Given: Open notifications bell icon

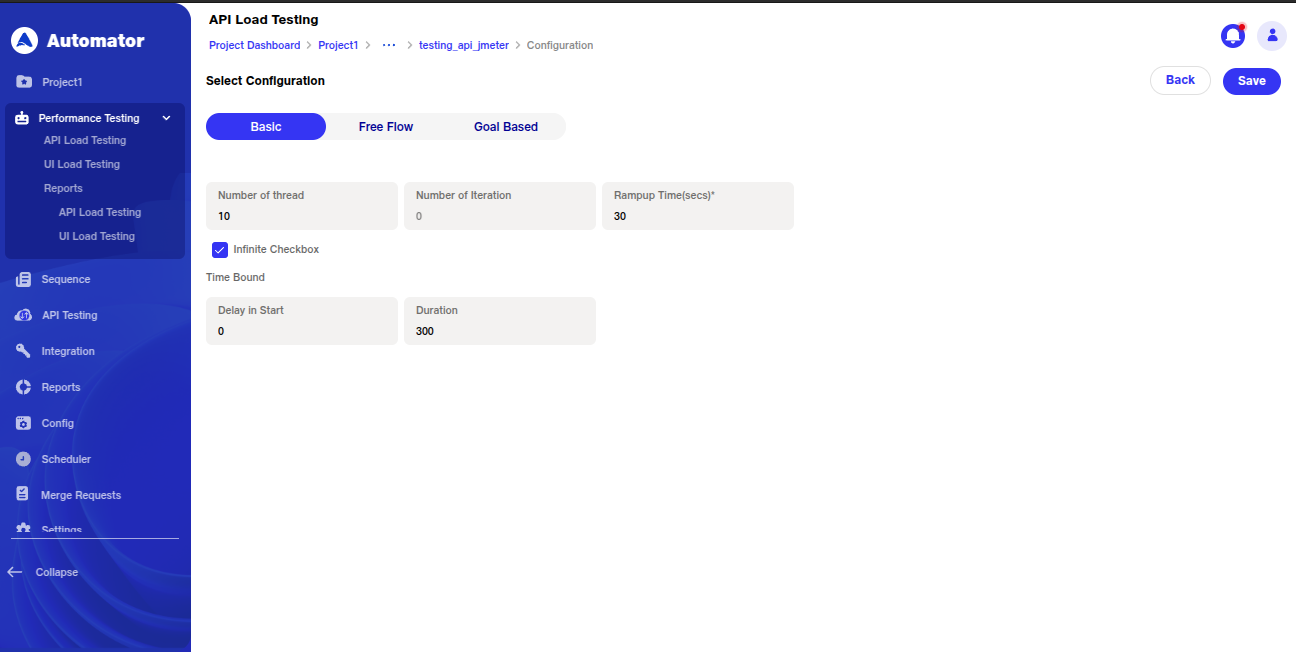Looking at the screenshot, I should 1233,36.
